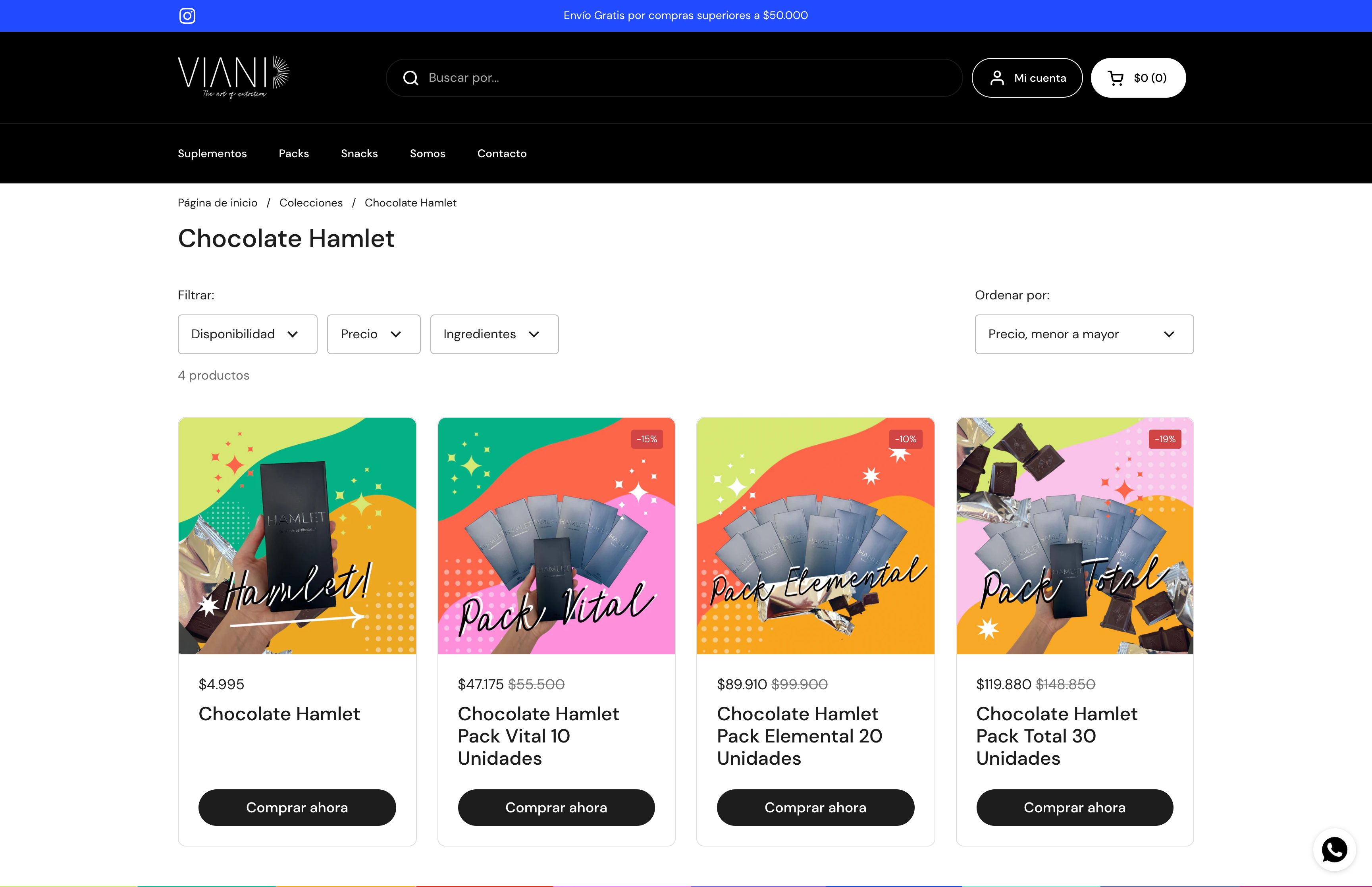
Task: Open the Suplementos menu
Action: 212,153
